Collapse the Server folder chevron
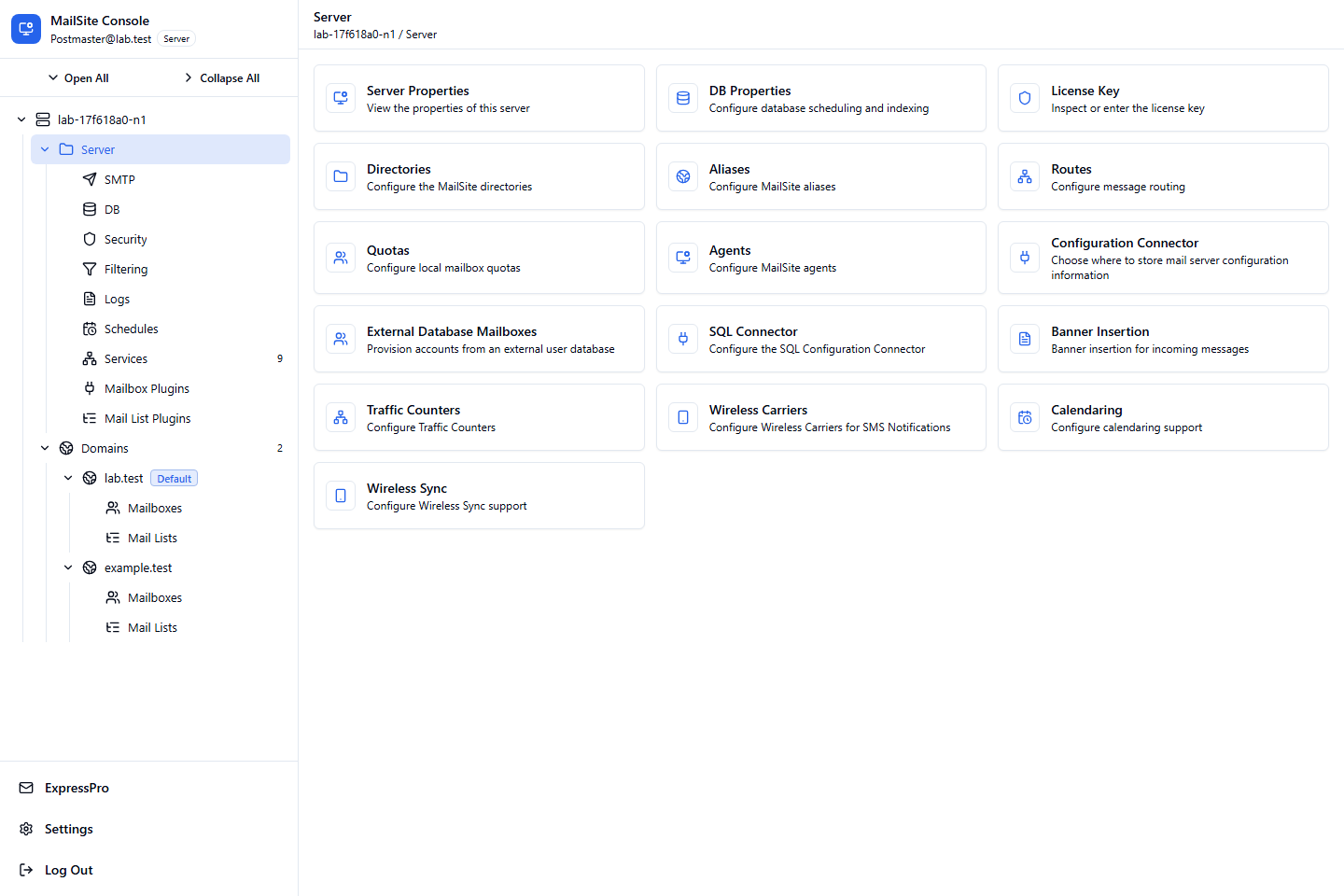This screenshot has width=1344, height=896. [45, 149]
